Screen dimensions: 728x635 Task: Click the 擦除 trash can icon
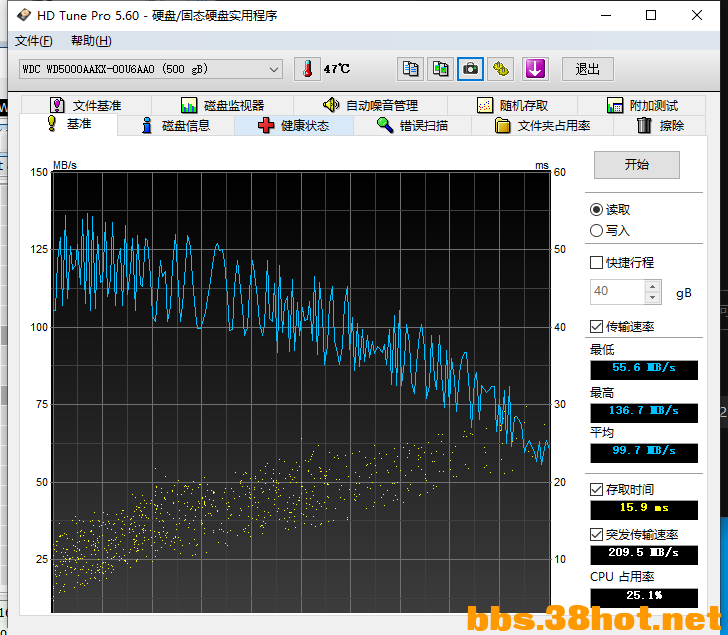(644, 125)
